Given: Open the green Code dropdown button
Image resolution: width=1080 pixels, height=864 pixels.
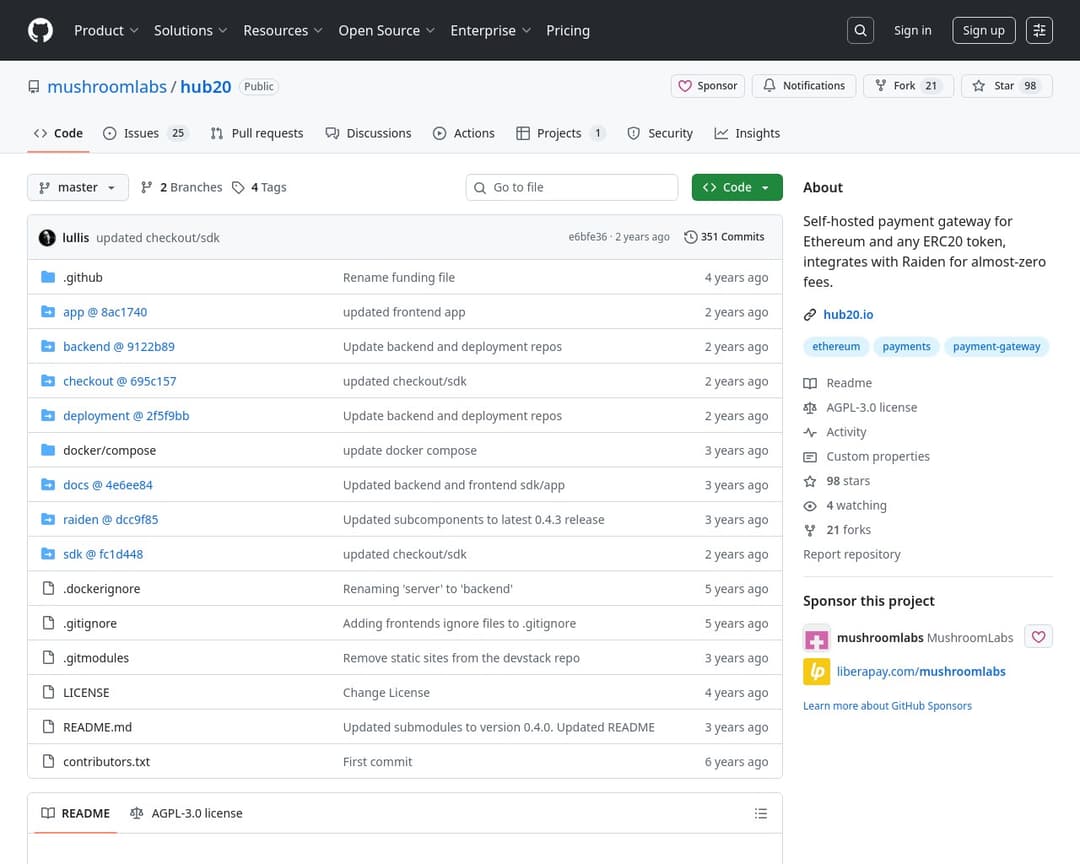Looking at the screenshot, I should click(x=736, y=187).
